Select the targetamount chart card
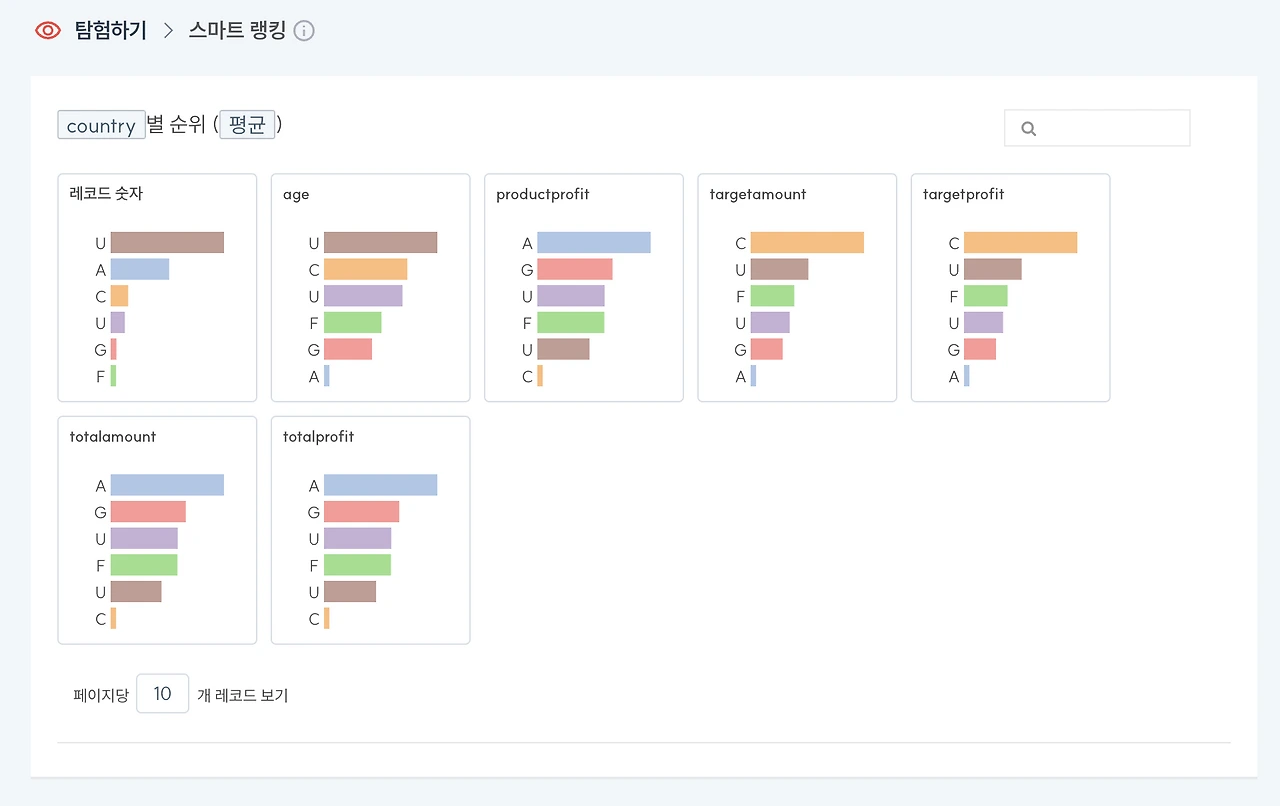Viewport: 1280px width, 806px height. click(x=797, y=288)
